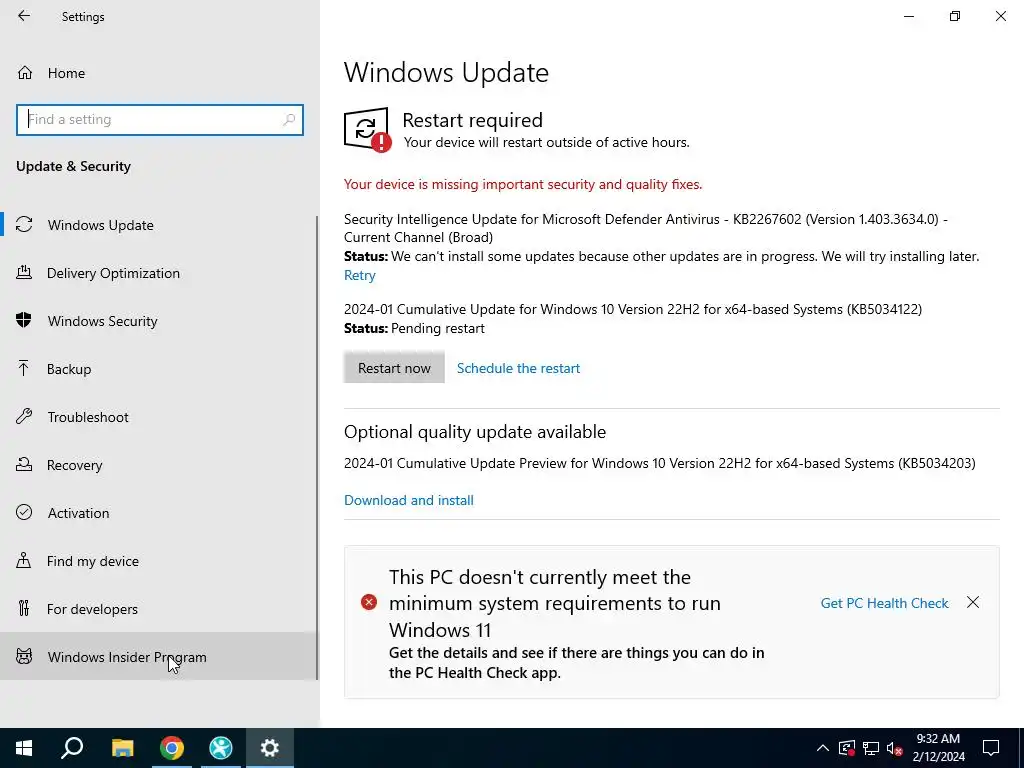Click the Schedule the restart link

pyautogui.click(x=519, y=368)
